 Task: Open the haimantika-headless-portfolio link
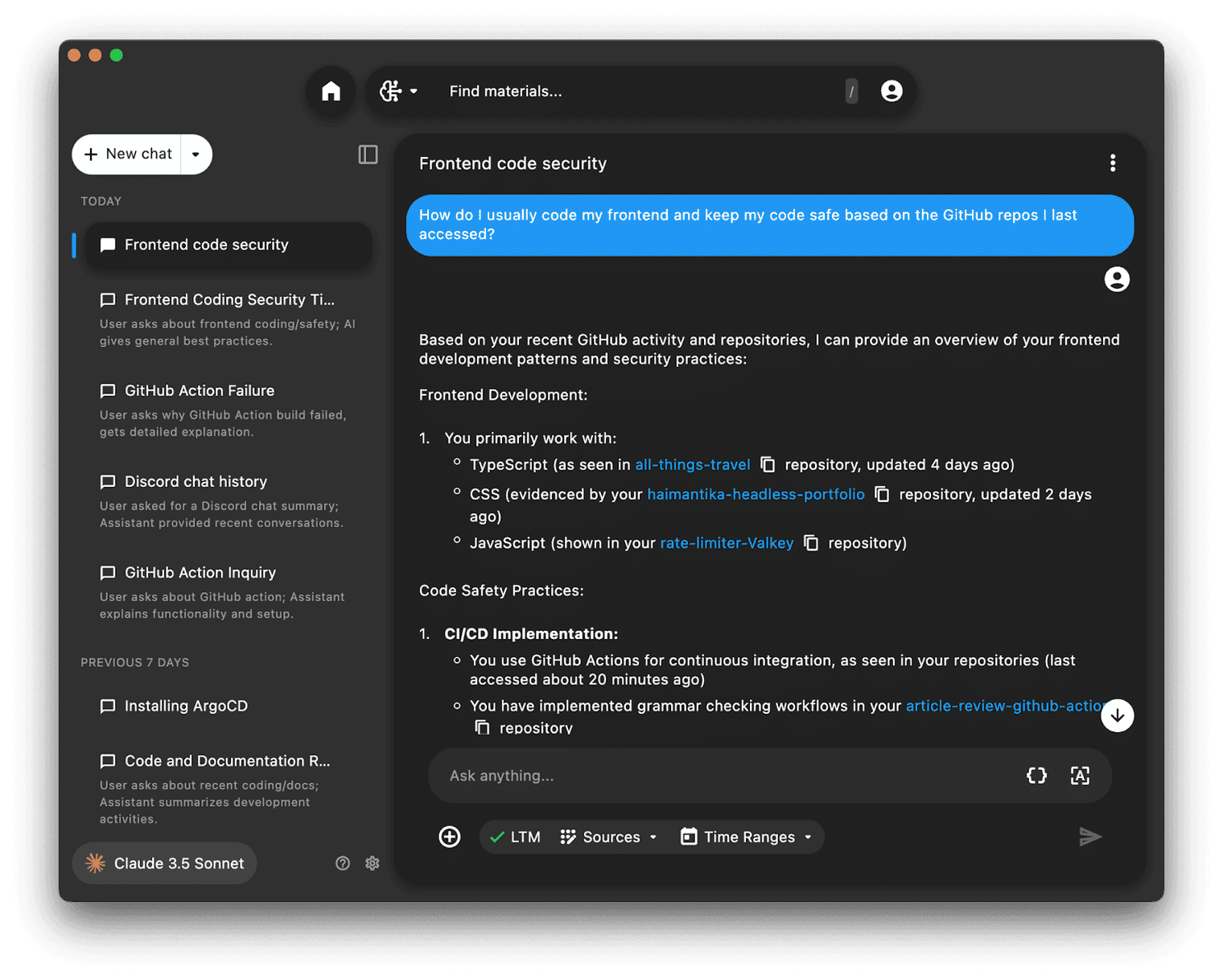tap(756, 495)
